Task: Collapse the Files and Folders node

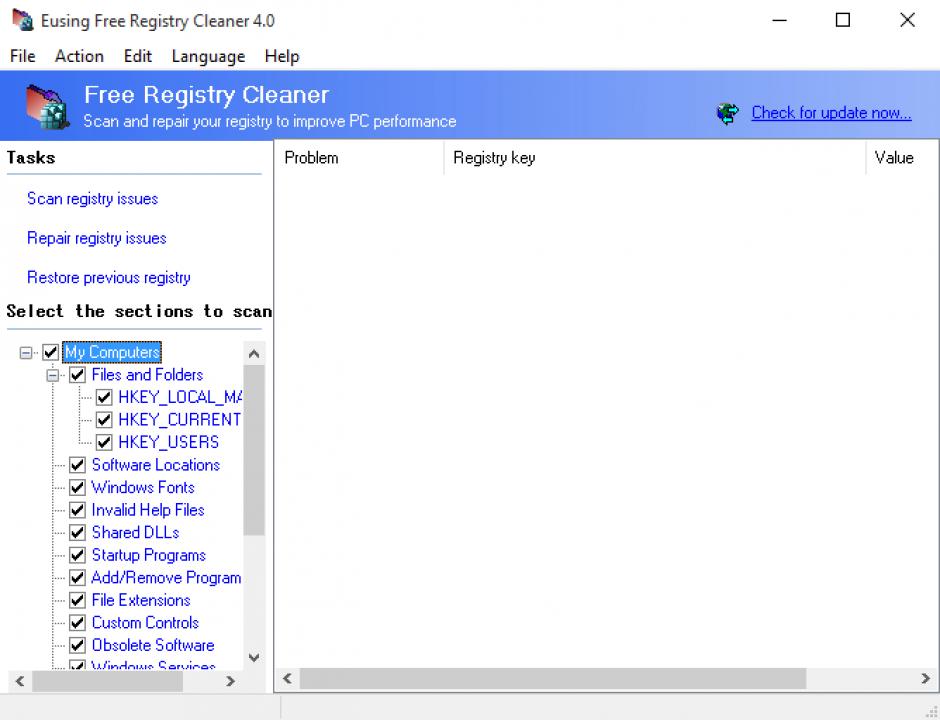Action: pos(52,376)
